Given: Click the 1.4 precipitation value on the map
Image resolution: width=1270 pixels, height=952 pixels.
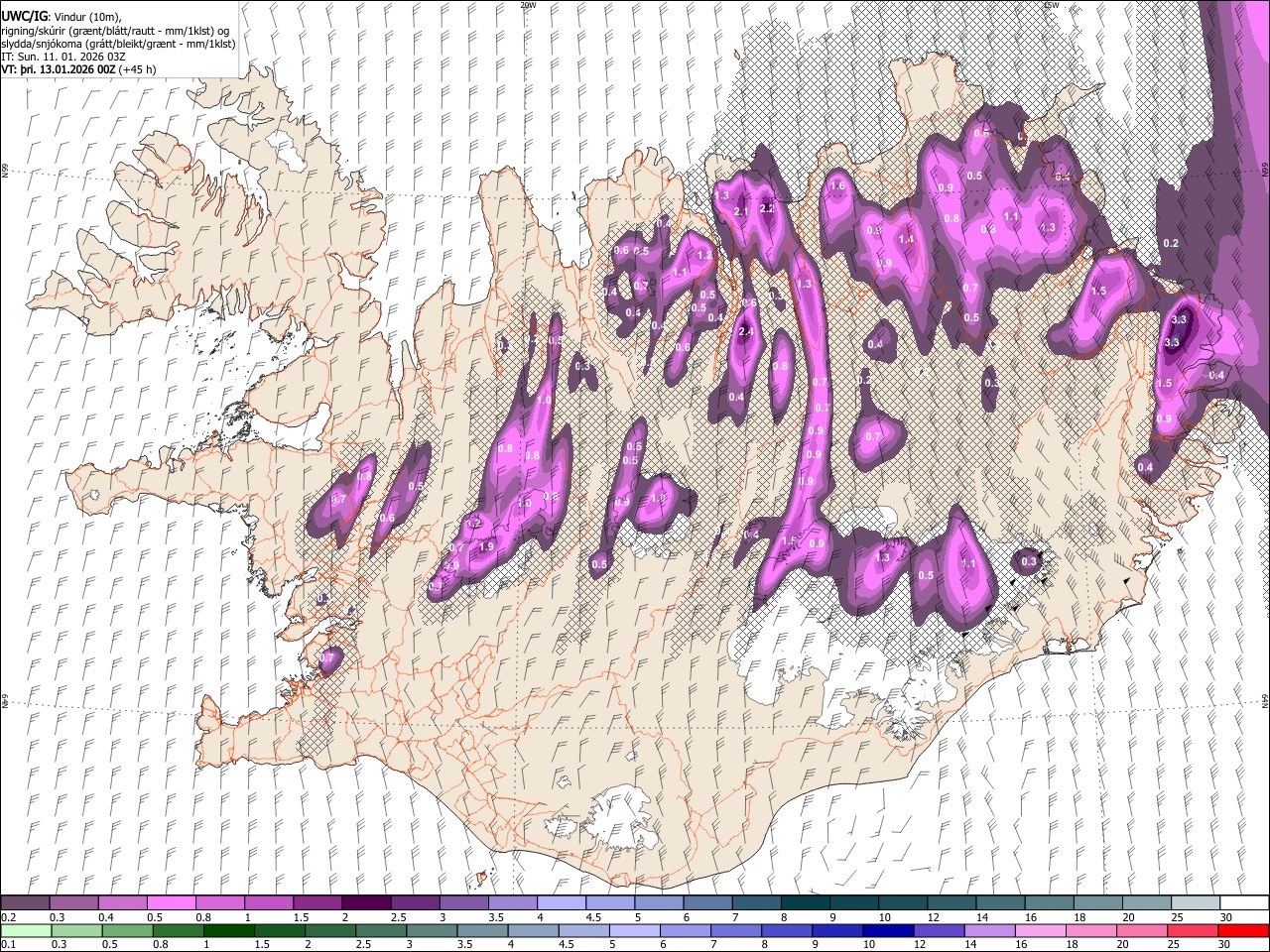Looking at the screenshot, I should pos(905,239).
